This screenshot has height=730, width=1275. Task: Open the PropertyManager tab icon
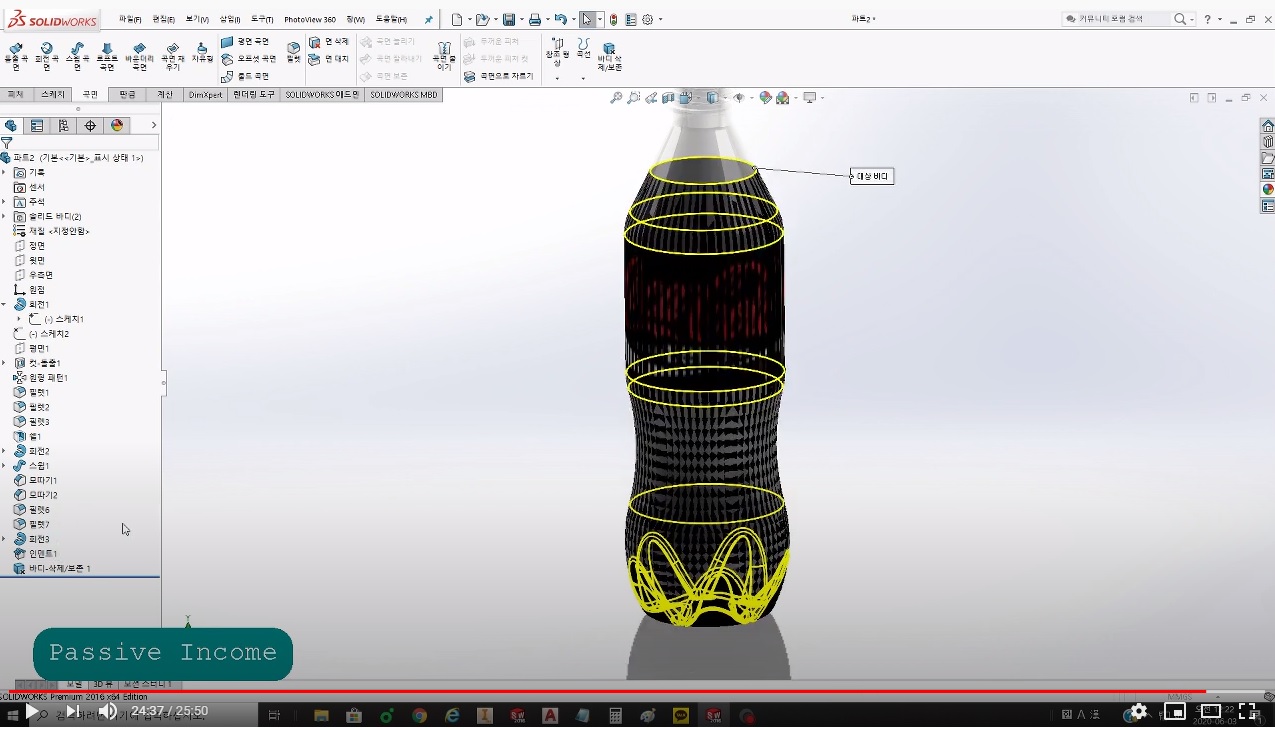[37, 125]
